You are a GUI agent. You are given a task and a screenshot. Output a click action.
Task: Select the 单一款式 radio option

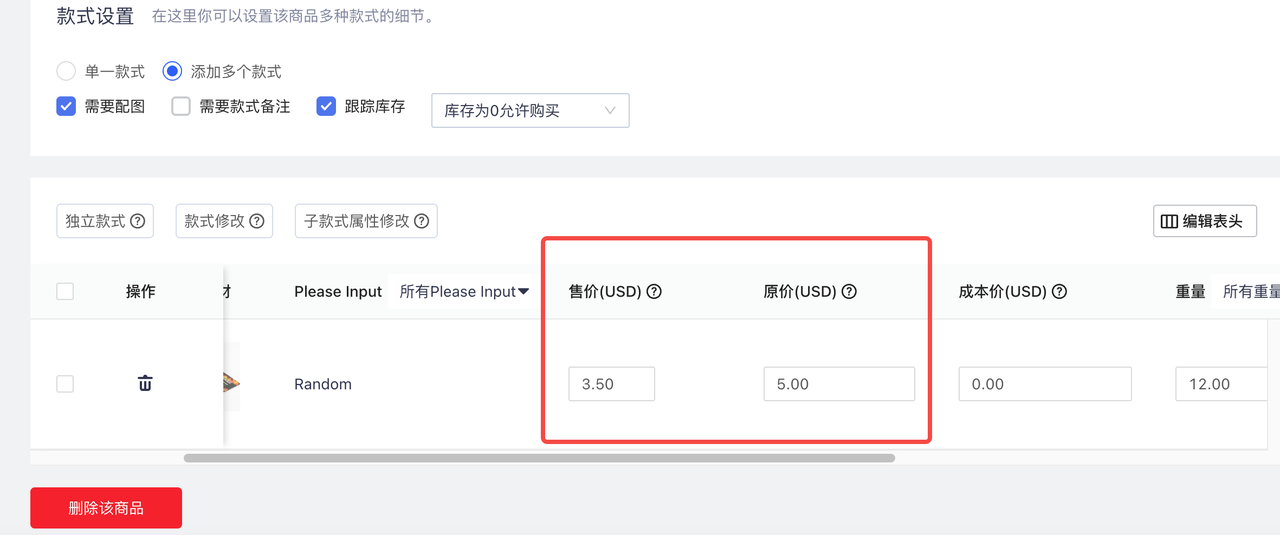(66, 71)
